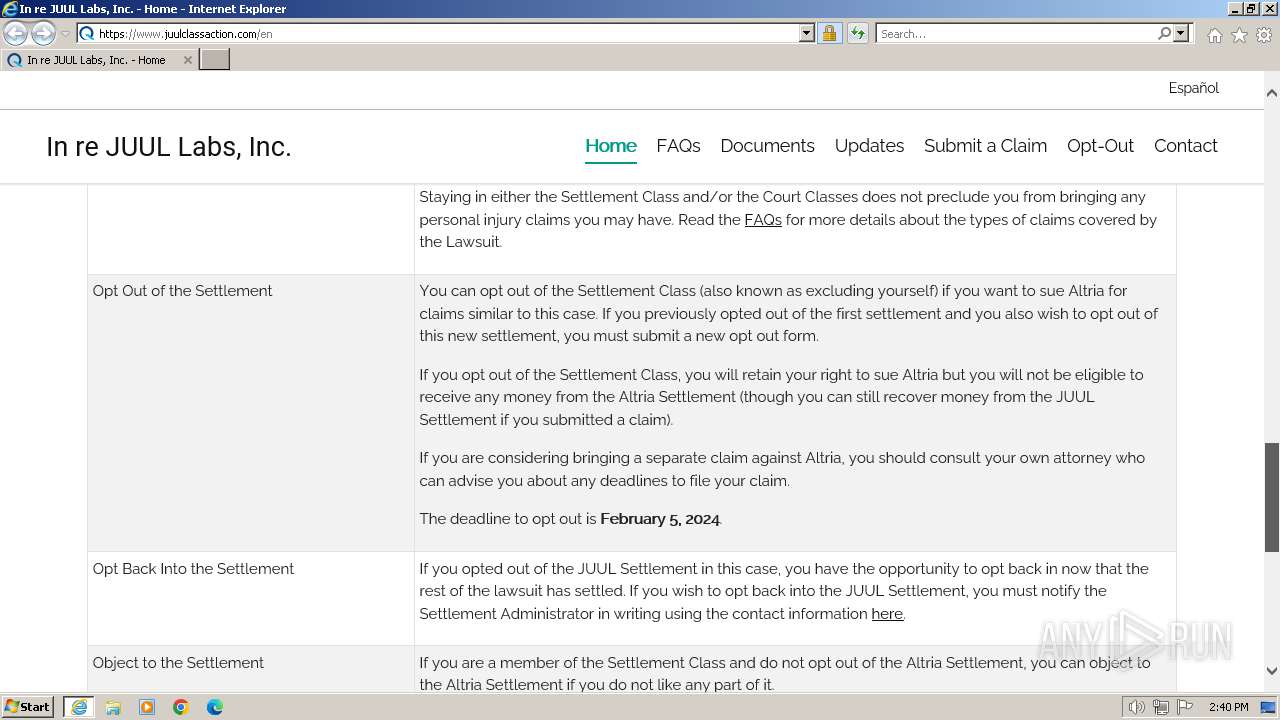Click the Search box in toolbar
Screen dimensions: 1280x720
[x=1016, y=33]
